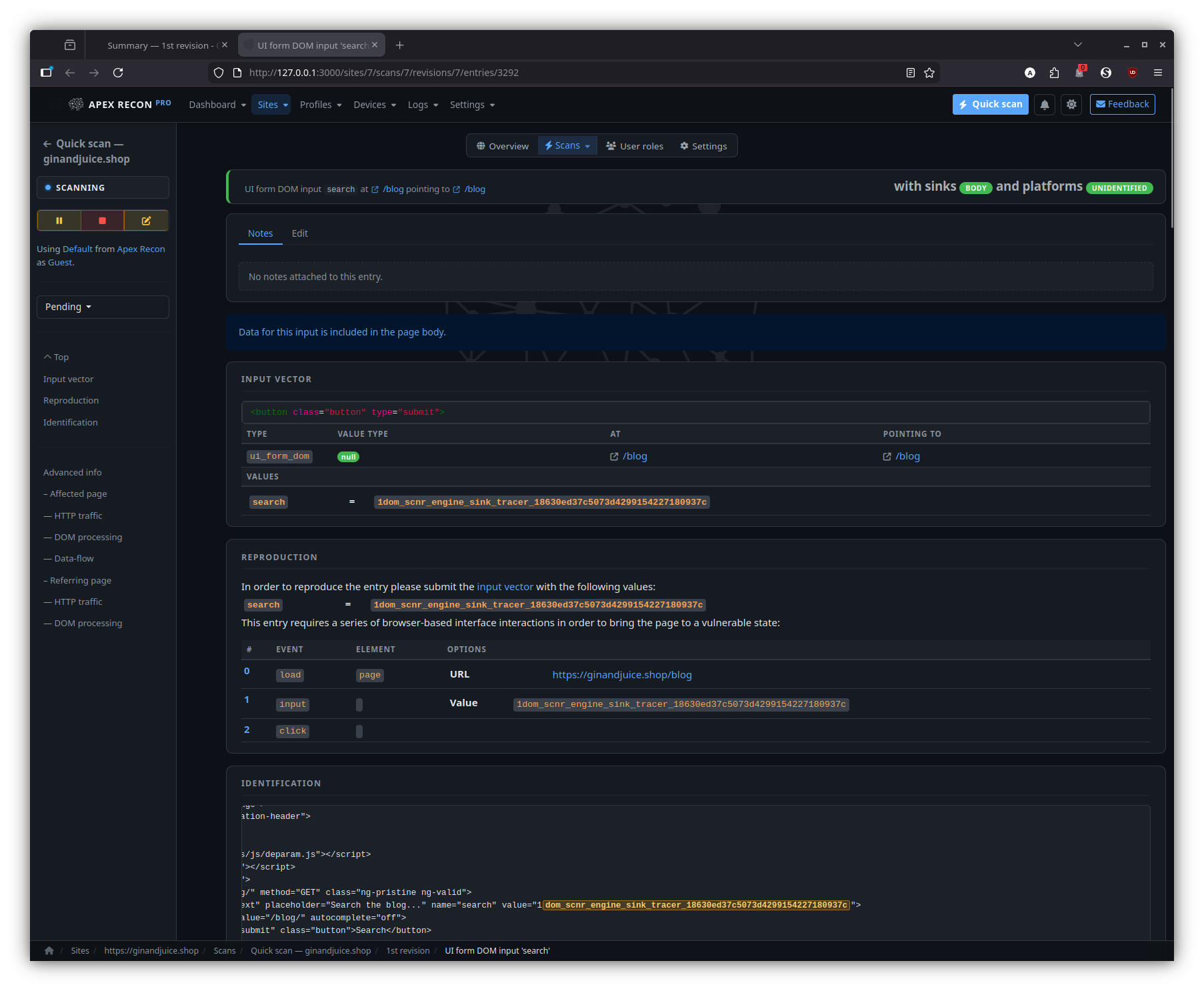Go back via the Quick scan arrow
This screenshot has height=991, width=1204.
[47, 144]
